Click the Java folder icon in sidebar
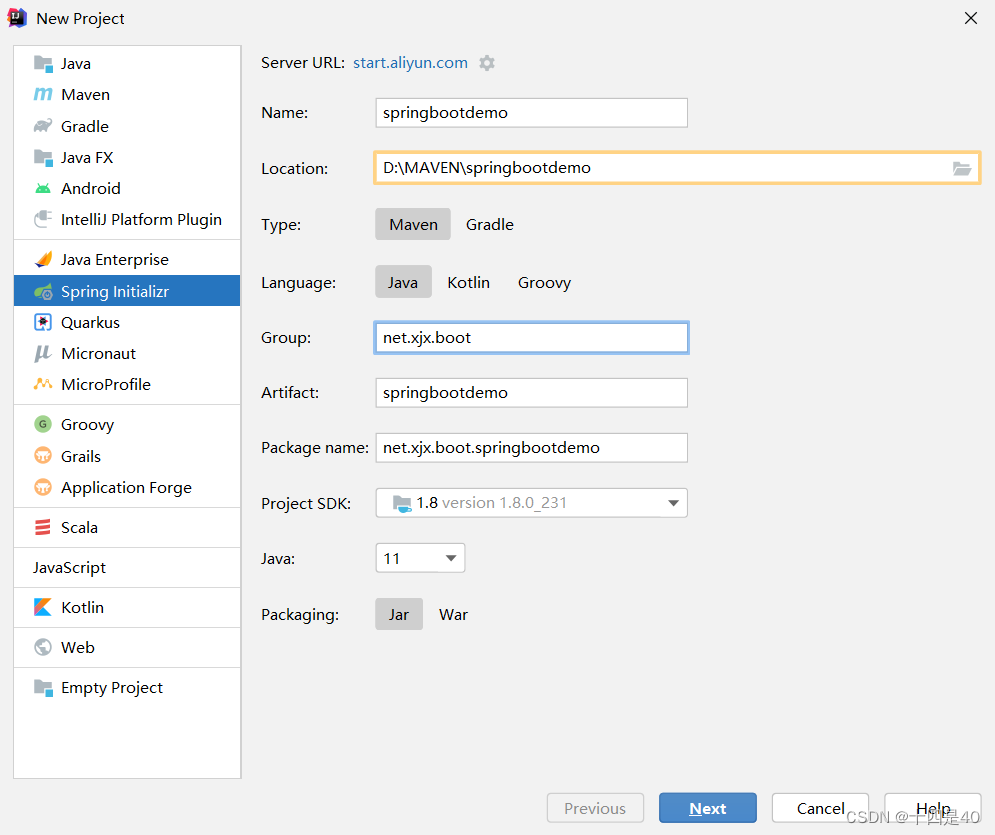Screen dimensions: 995x835 click(x=43, y=63)
